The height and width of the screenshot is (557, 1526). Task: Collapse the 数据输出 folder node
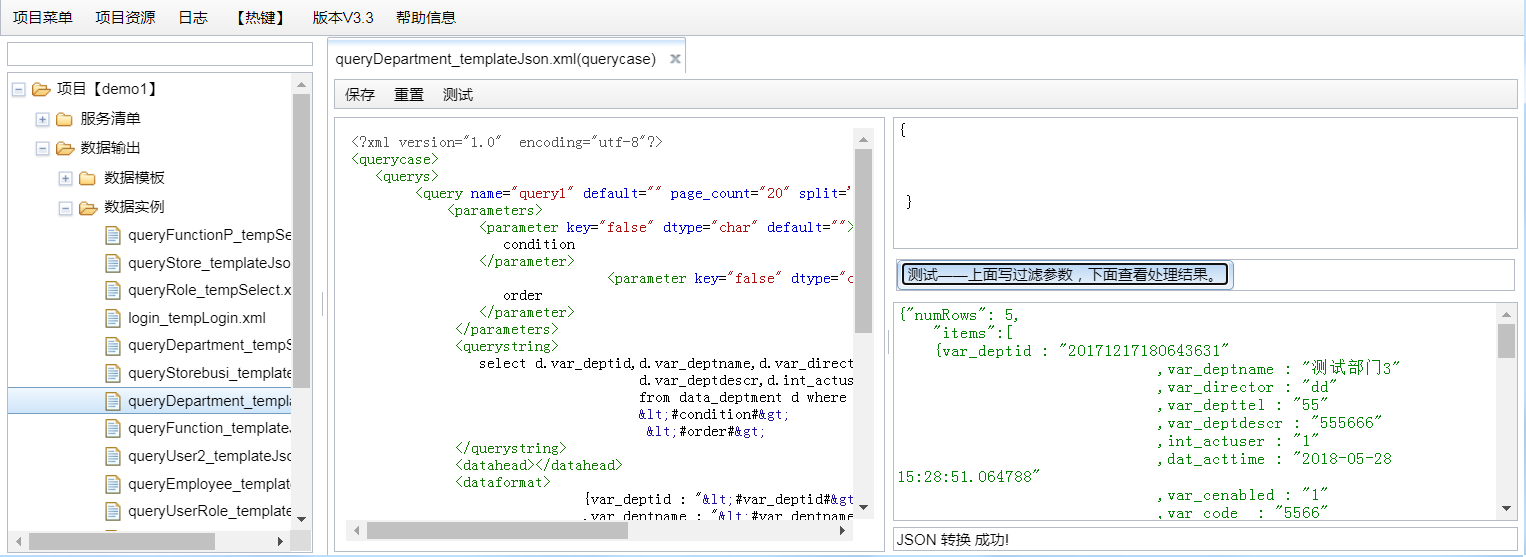42,148
